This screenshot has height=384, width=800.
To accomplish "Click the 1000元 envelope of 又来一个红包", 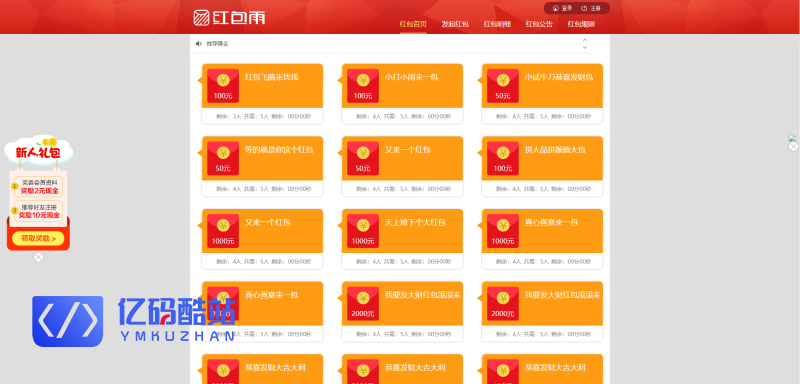I will 223,231.
